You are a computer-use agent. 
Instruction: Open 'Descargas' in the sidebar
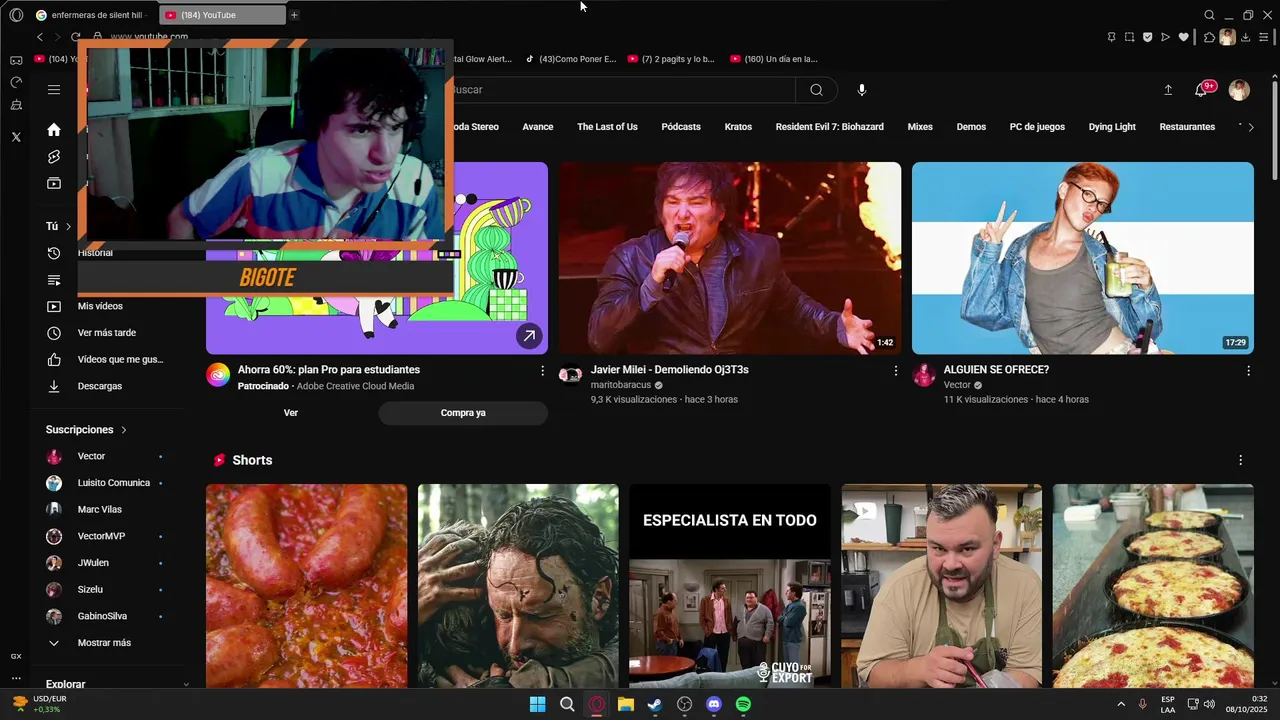[100, 386]
